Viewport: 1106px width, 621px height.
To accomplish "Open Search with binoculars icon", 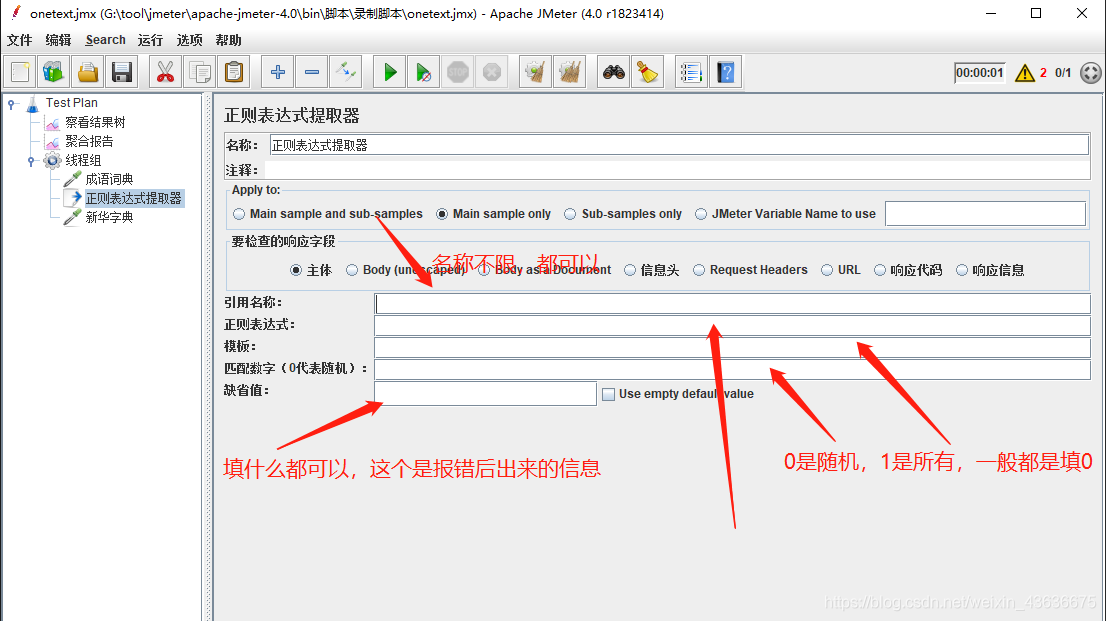I will [614, 72].
